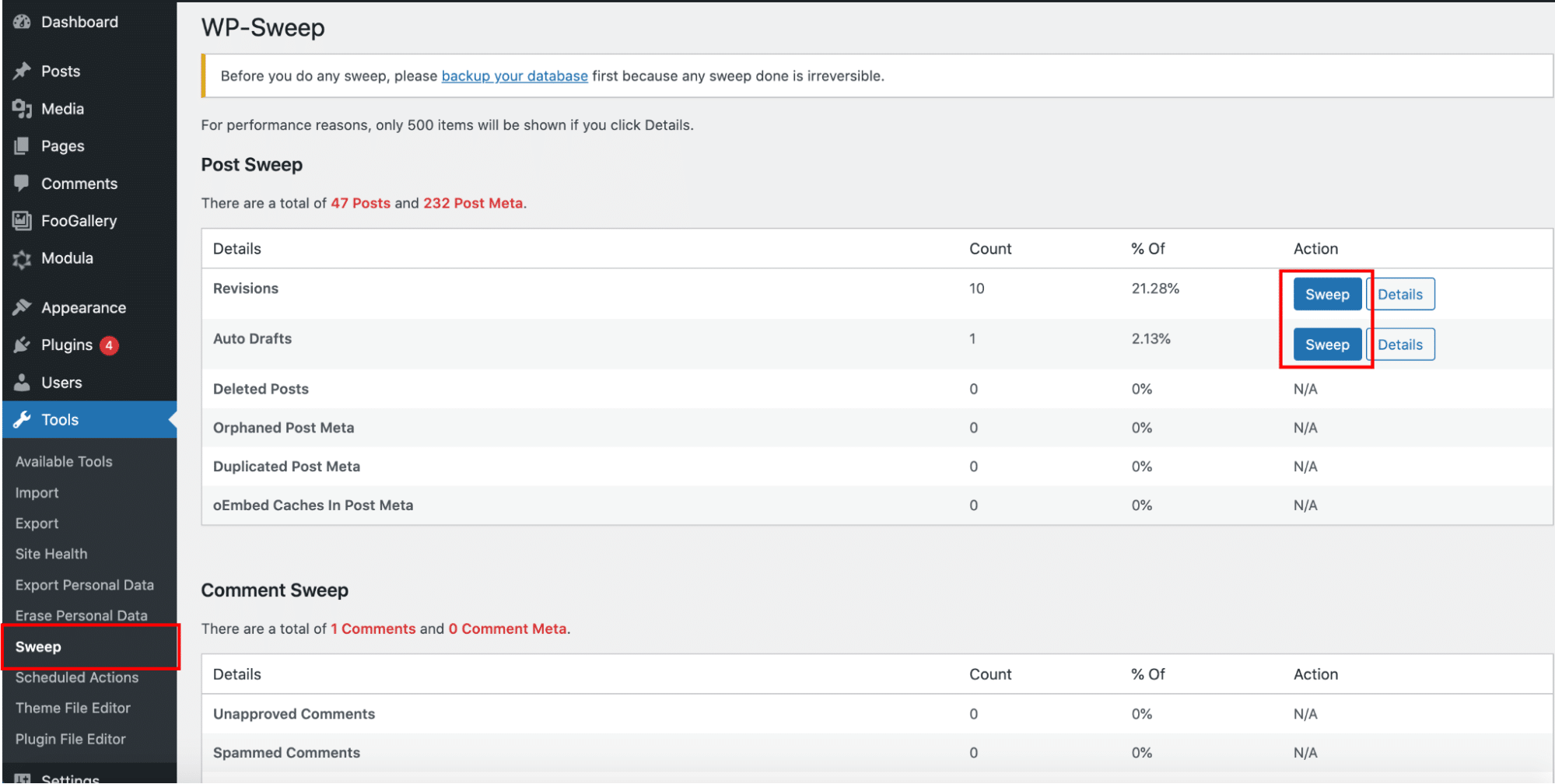Open the Users menu
The height and width of the screenshot is (784, 1555).
89,382
